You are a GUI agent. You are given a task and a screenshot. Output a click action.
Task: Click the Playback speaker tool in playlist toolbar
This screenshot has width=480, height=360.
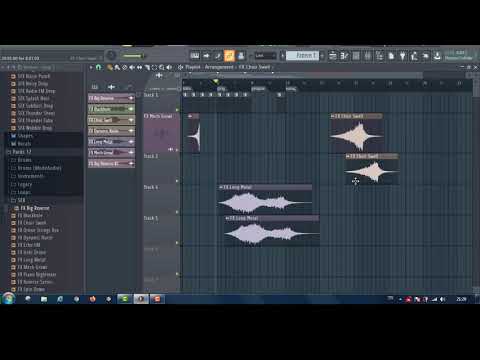tap(169, 67)
